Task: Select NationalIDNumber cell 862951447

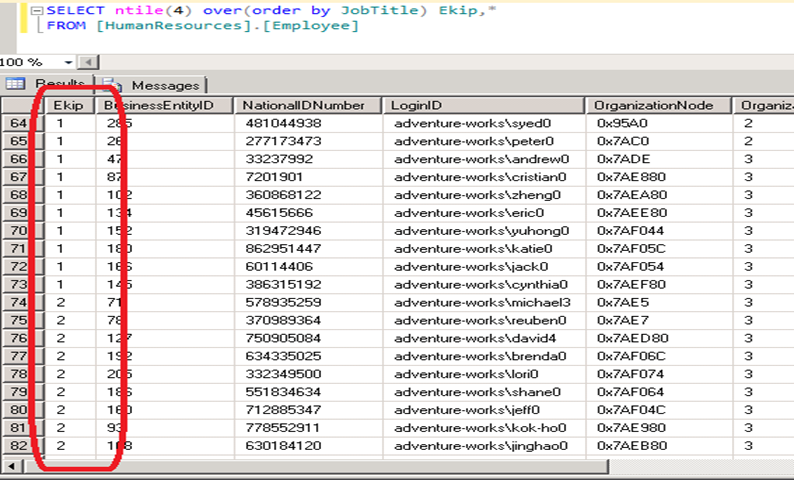Action: tap(308, 249)
